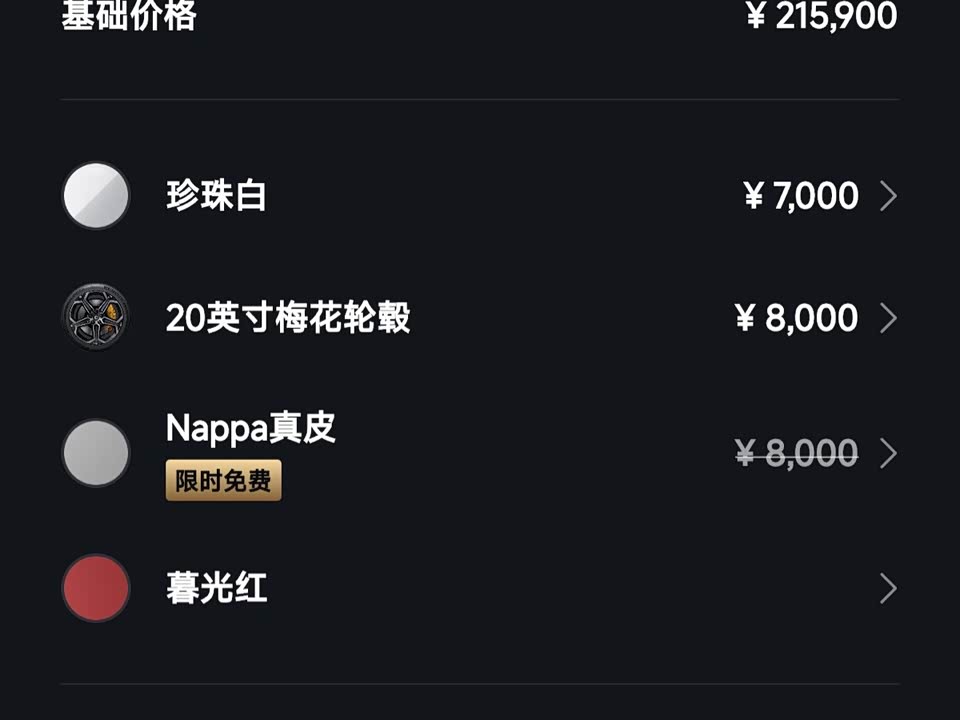Screen dimensions: 960x720
Task: Tap the Nappa真皮 option title
Action: click(x=250, y=427)
